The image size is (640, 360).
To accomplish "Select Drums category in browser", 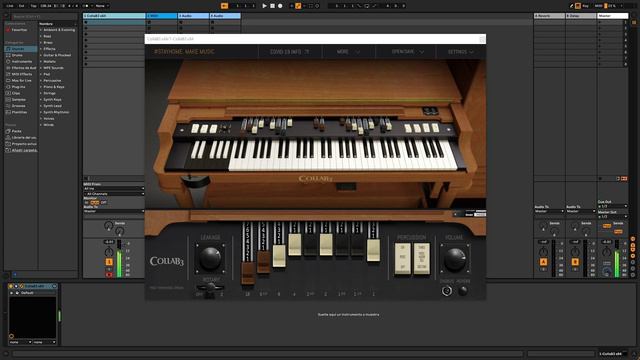I will click(20, 55).
